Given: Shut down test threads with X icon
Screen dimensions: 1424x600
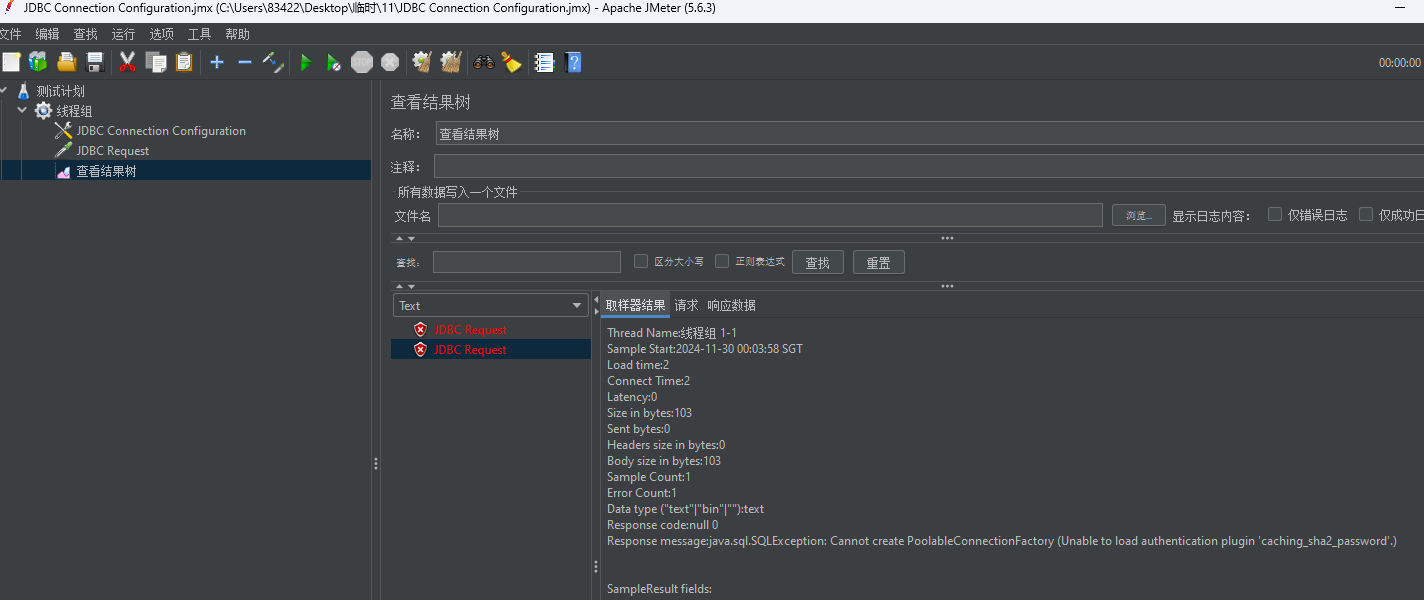Looking at the screenshot, I should tap(390, 62).
